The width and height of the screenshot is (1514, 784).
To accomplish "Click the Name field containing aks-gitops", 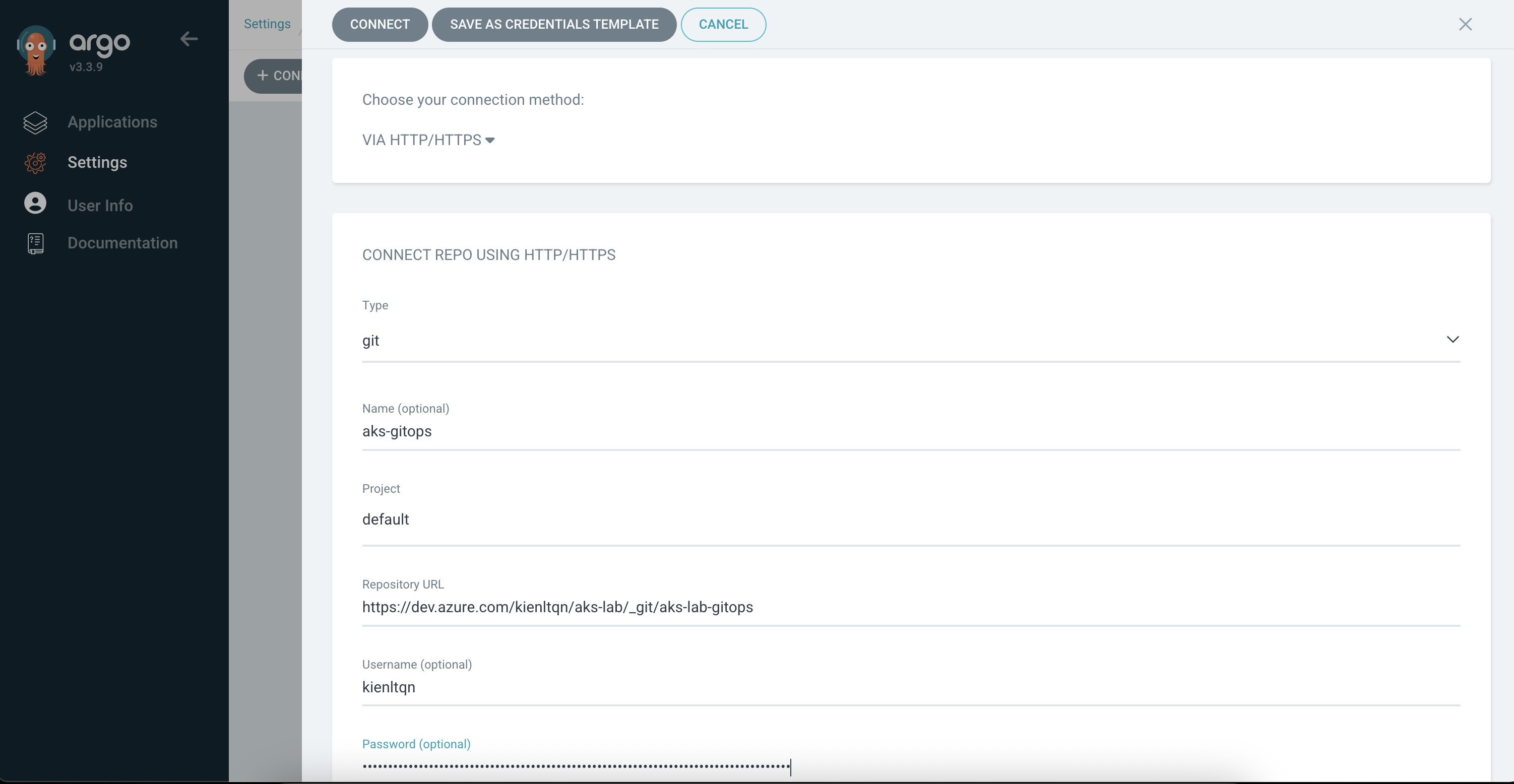I will tap(911, 431).
